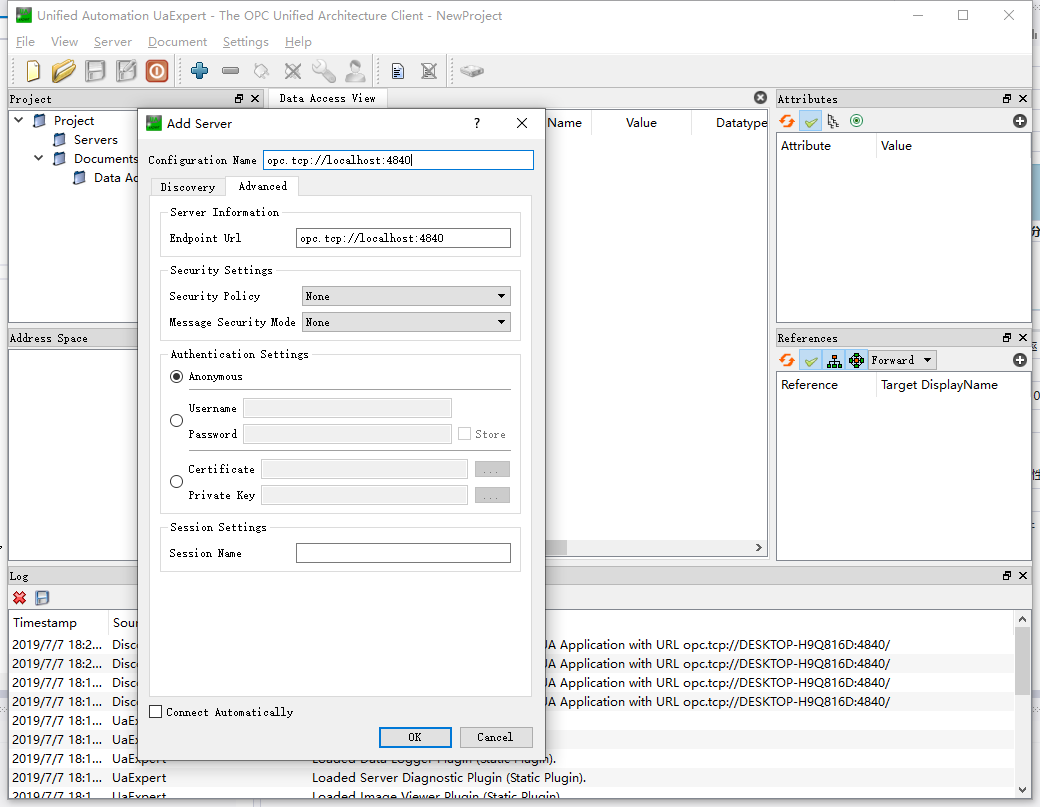Save project with the floppy disk icon
Screen dimensions: 1040x807
(x=96, y=70)
